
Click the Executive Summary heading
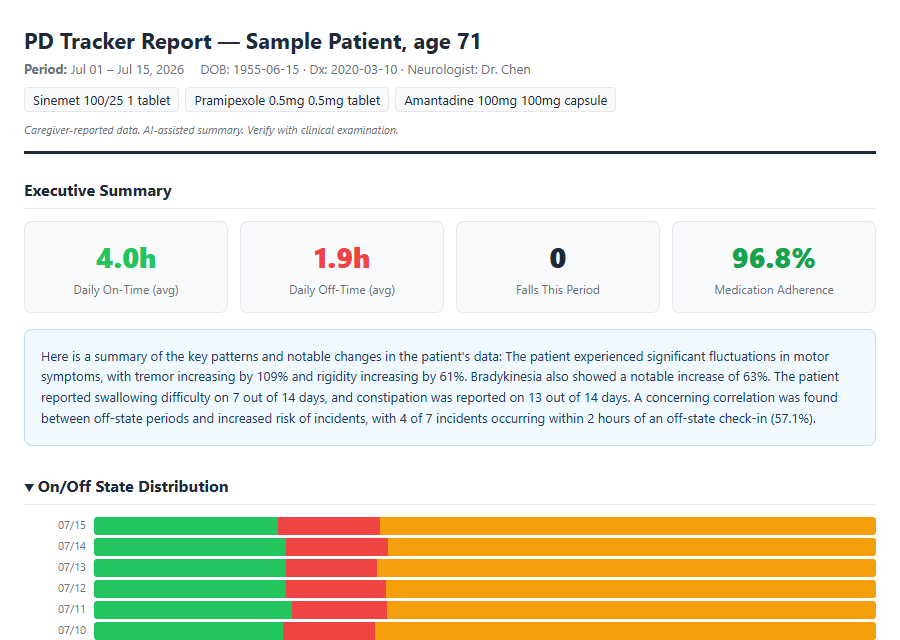click(x=98, y=191)
